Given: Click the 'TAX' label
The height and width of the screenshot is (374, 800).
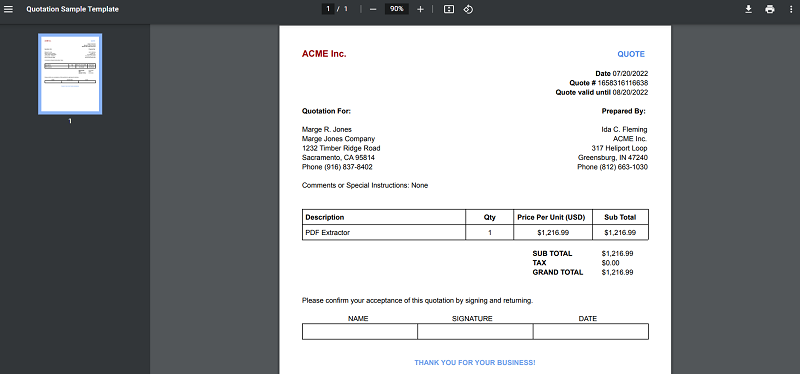Looking at the screenshot, I should pos(539,263).
